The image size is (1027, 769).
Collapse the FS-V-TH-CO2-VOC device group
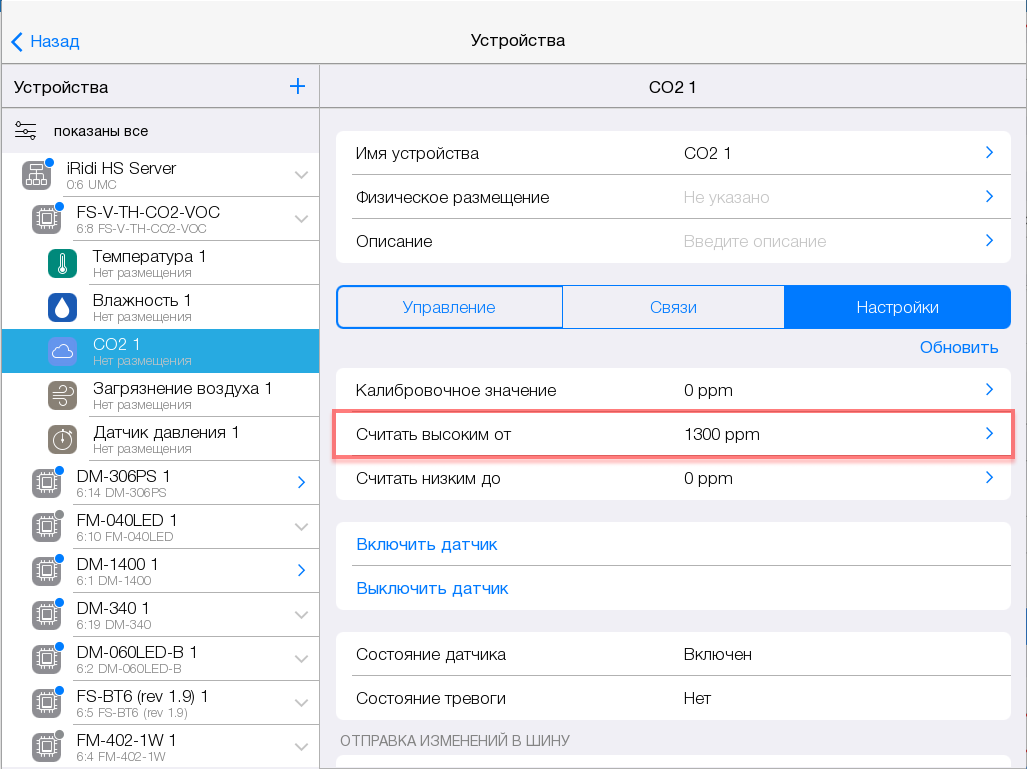pyautogui.click(x=301, y=220)
